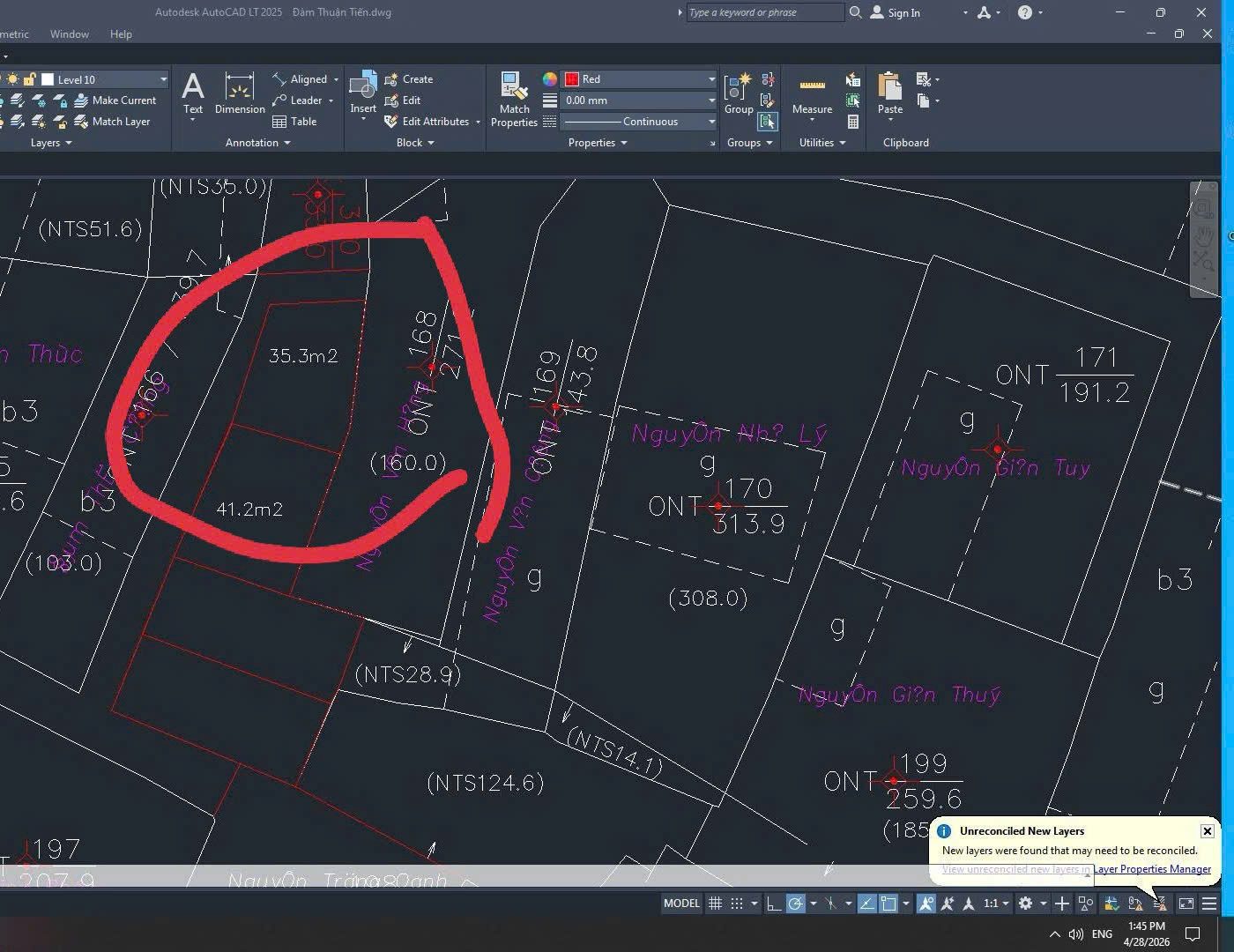Click the white layer color swatch
The height and width of the screenshot is (952, 1234).
(48, 79)
